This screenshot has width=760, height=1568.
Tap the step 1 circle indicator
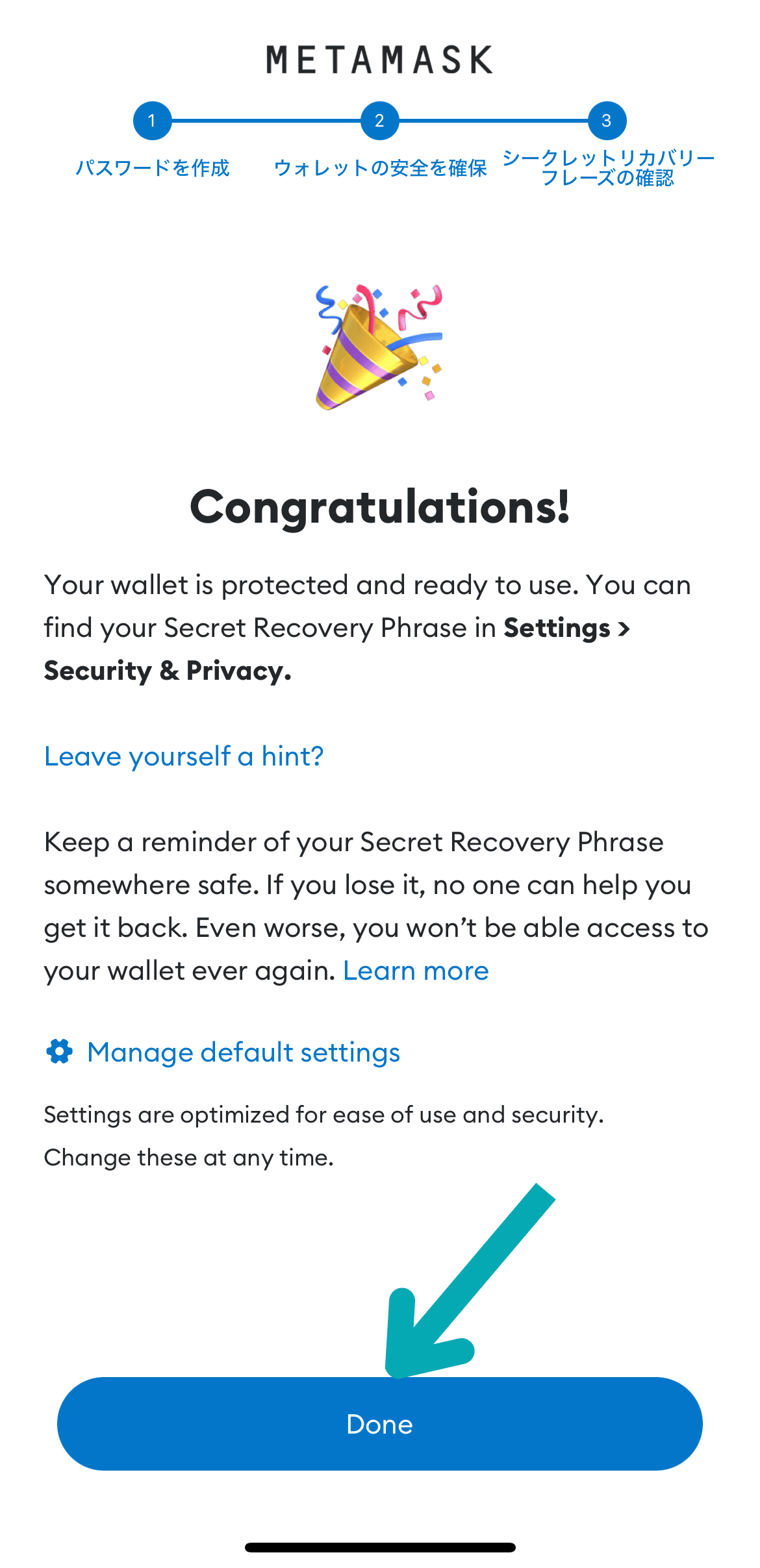(152, 121)
